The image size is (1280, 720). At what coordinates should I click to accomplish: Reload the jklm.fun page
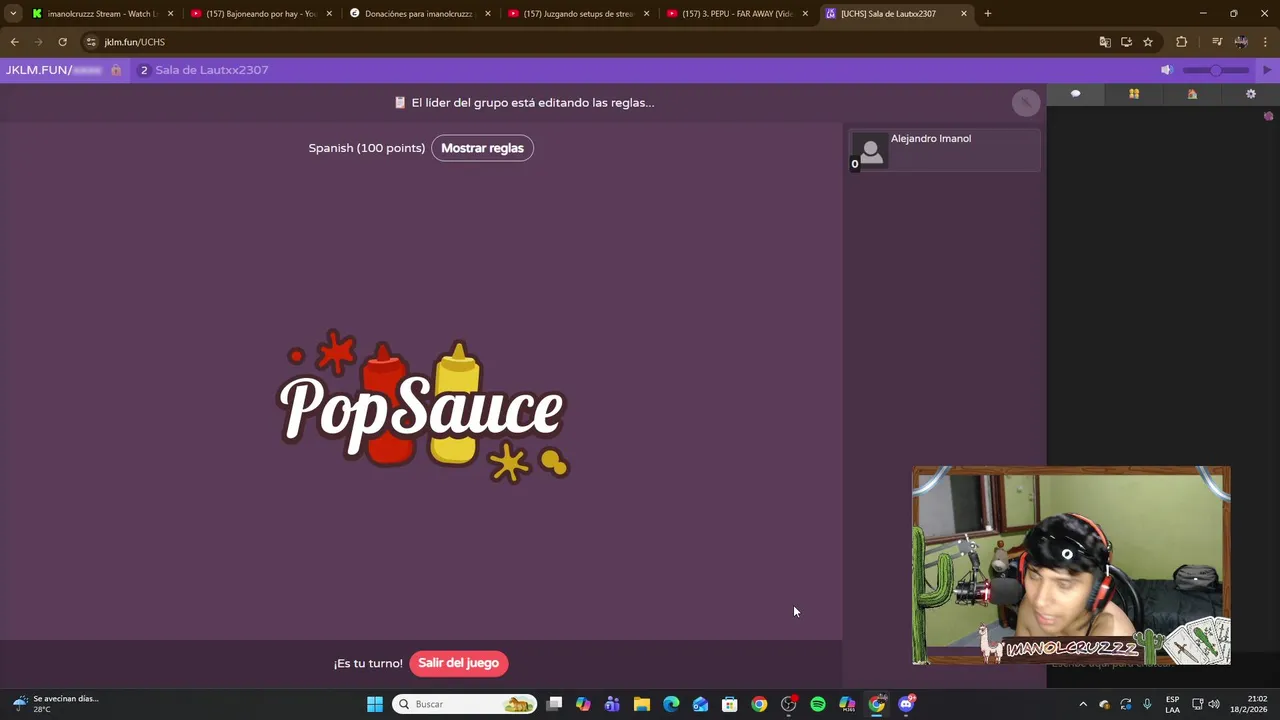[x=62, y=42]
